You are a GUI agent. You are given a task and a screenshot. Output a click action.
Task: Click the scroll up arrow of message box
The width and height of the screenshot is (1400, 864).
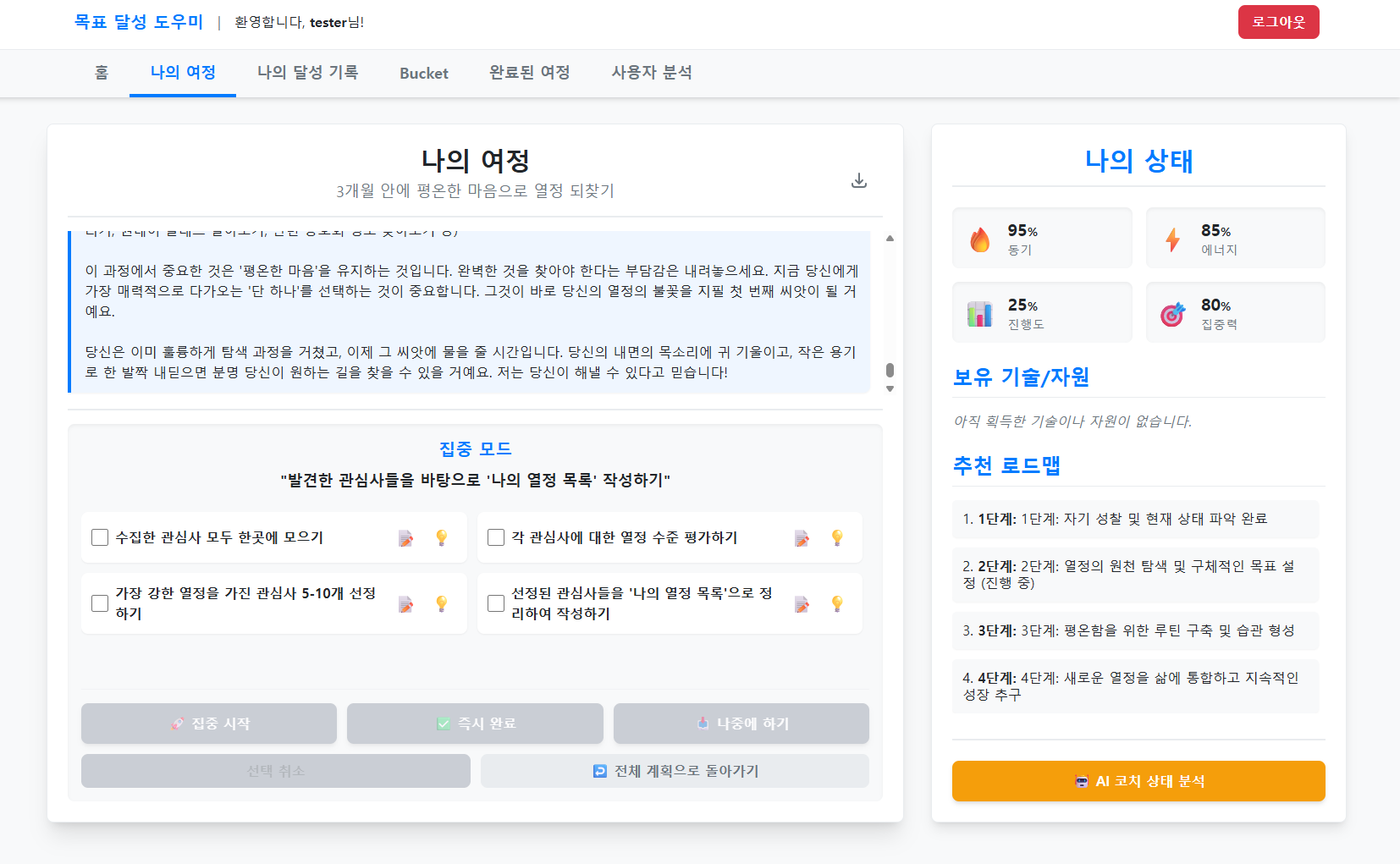coord(890,239)
